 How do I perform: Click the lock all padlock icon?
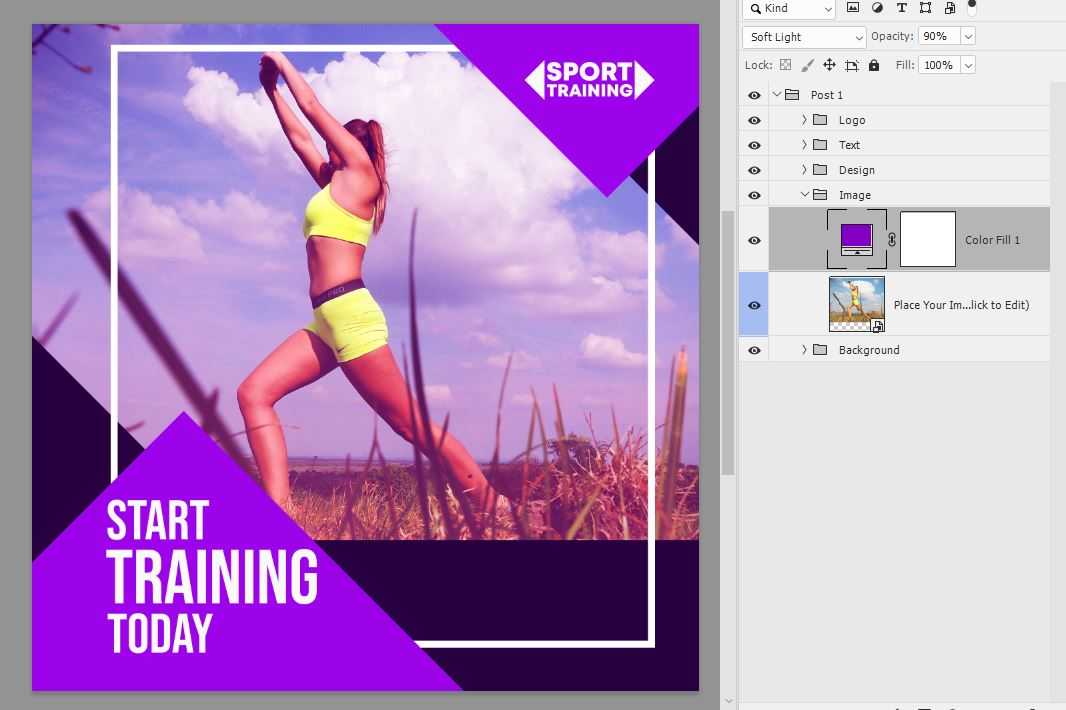coord(874,65)
